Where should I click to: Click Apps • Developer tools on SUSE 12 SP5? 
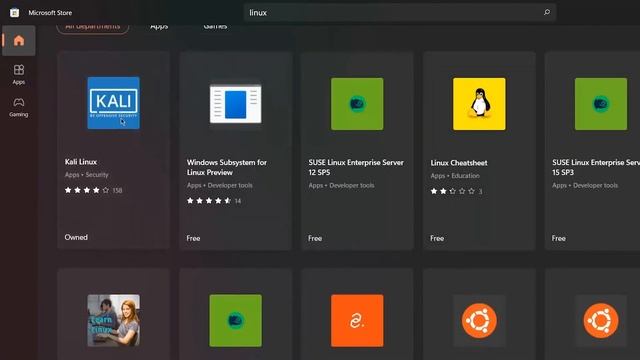tap(341, 185)
